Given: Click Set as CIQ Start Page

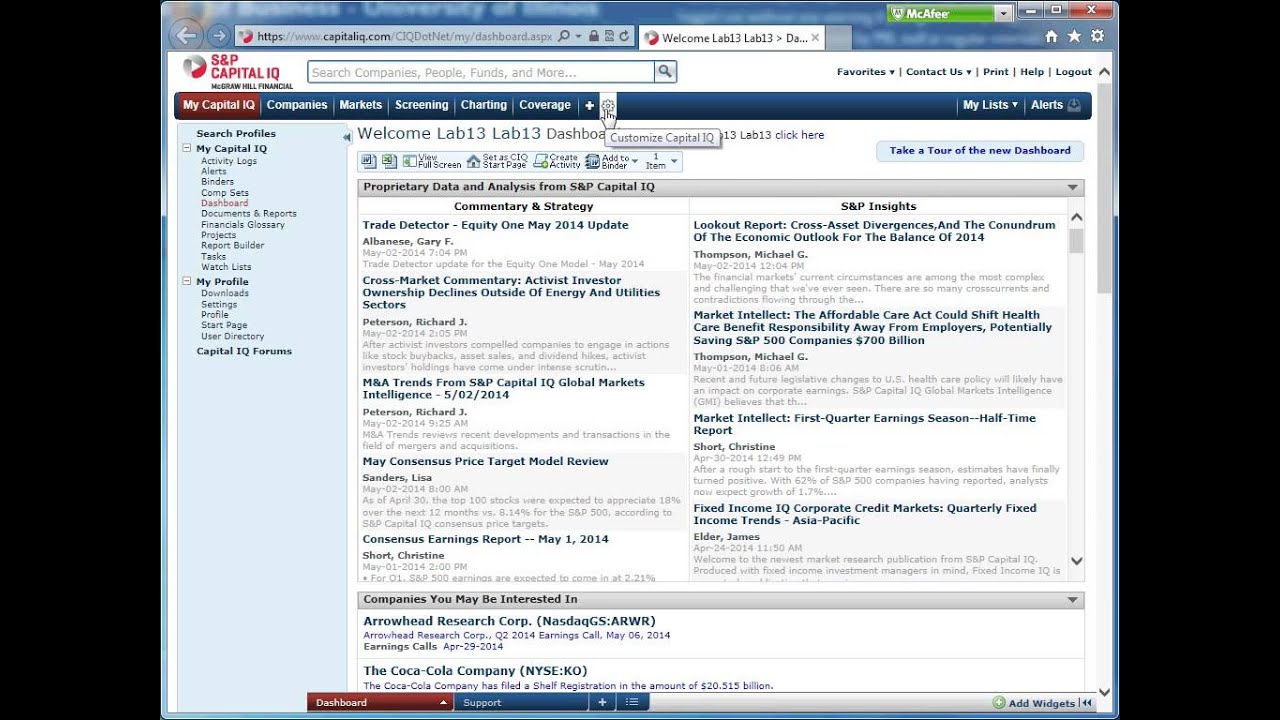Looking at the screenshot, I should (497, 161).
